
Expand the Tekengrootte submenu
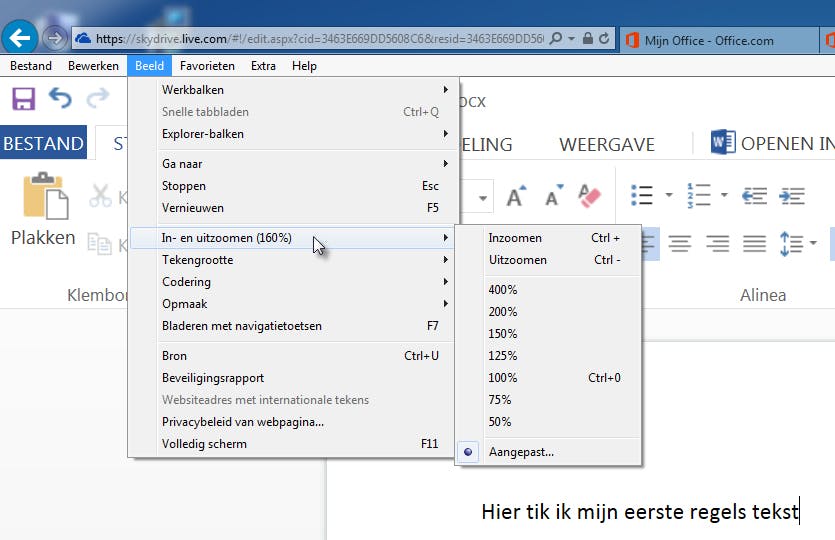click(x=291, y=260)
